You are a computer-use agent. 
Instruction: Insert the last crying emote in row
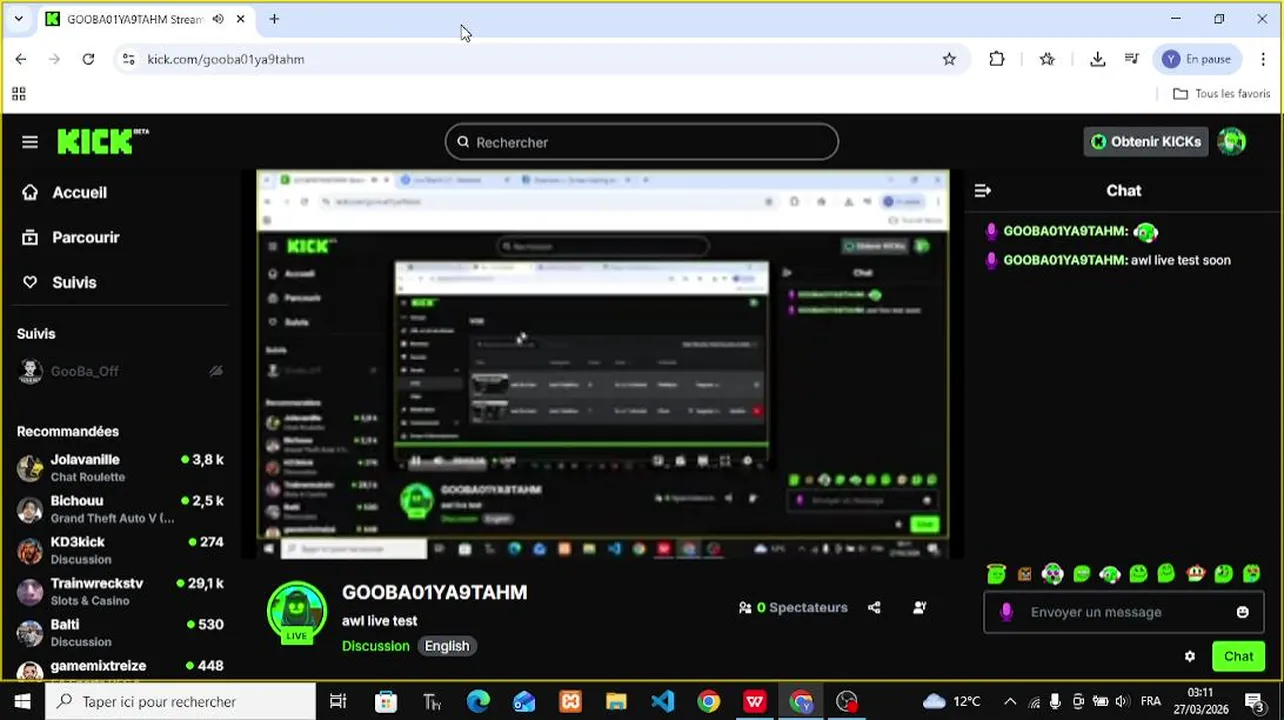pos(1252,574)
